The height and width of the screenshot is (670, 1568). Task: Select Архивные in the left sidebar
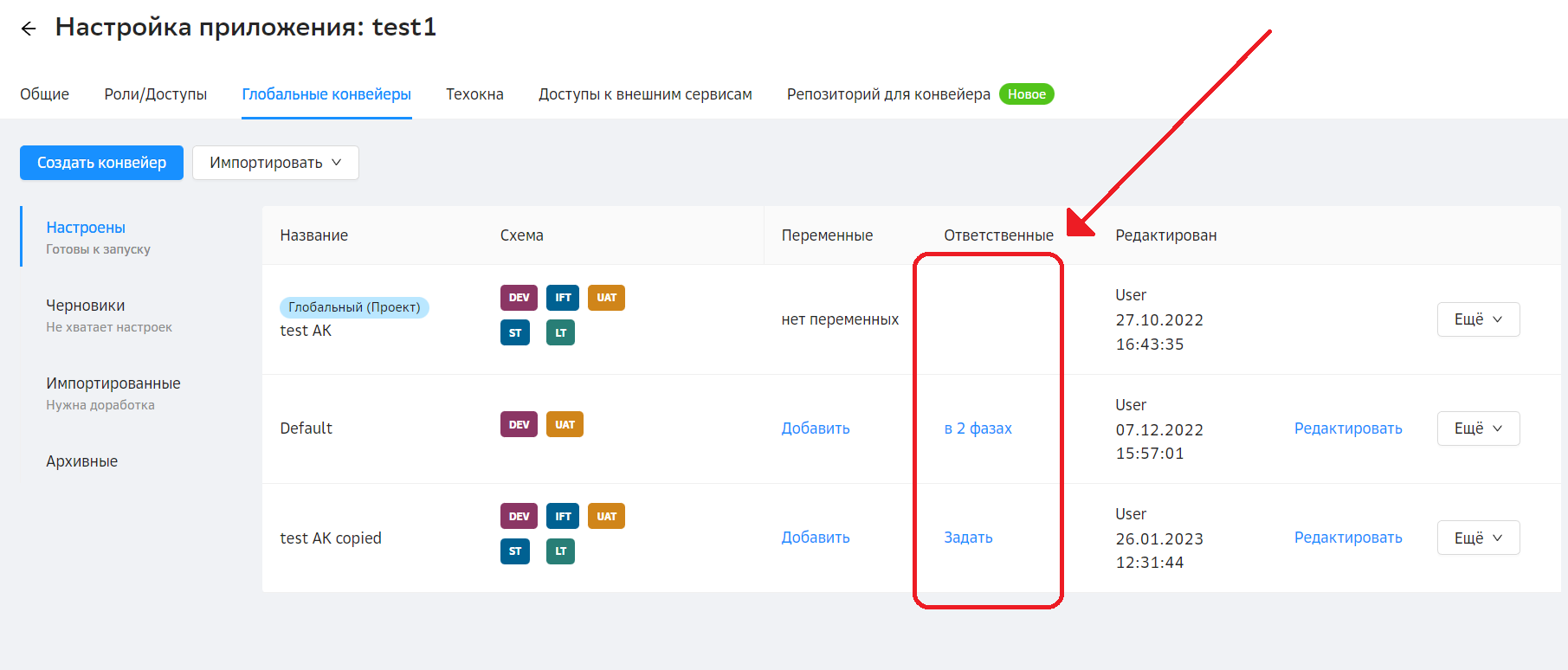click(x=82, y=461)
